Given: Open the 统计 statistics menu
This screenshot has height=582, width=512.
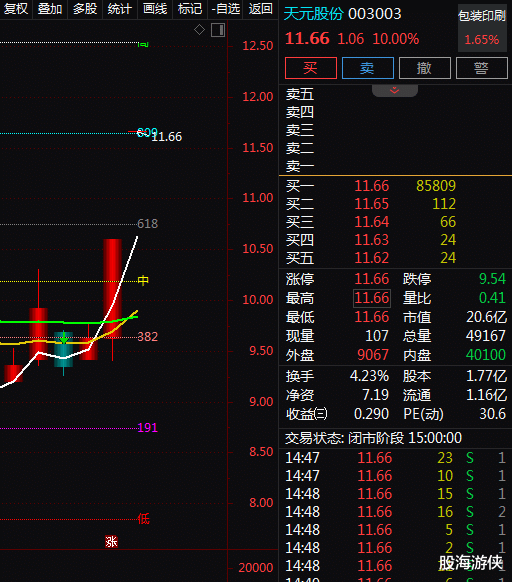Looking at the screenshot, I should tap(120, 9).
